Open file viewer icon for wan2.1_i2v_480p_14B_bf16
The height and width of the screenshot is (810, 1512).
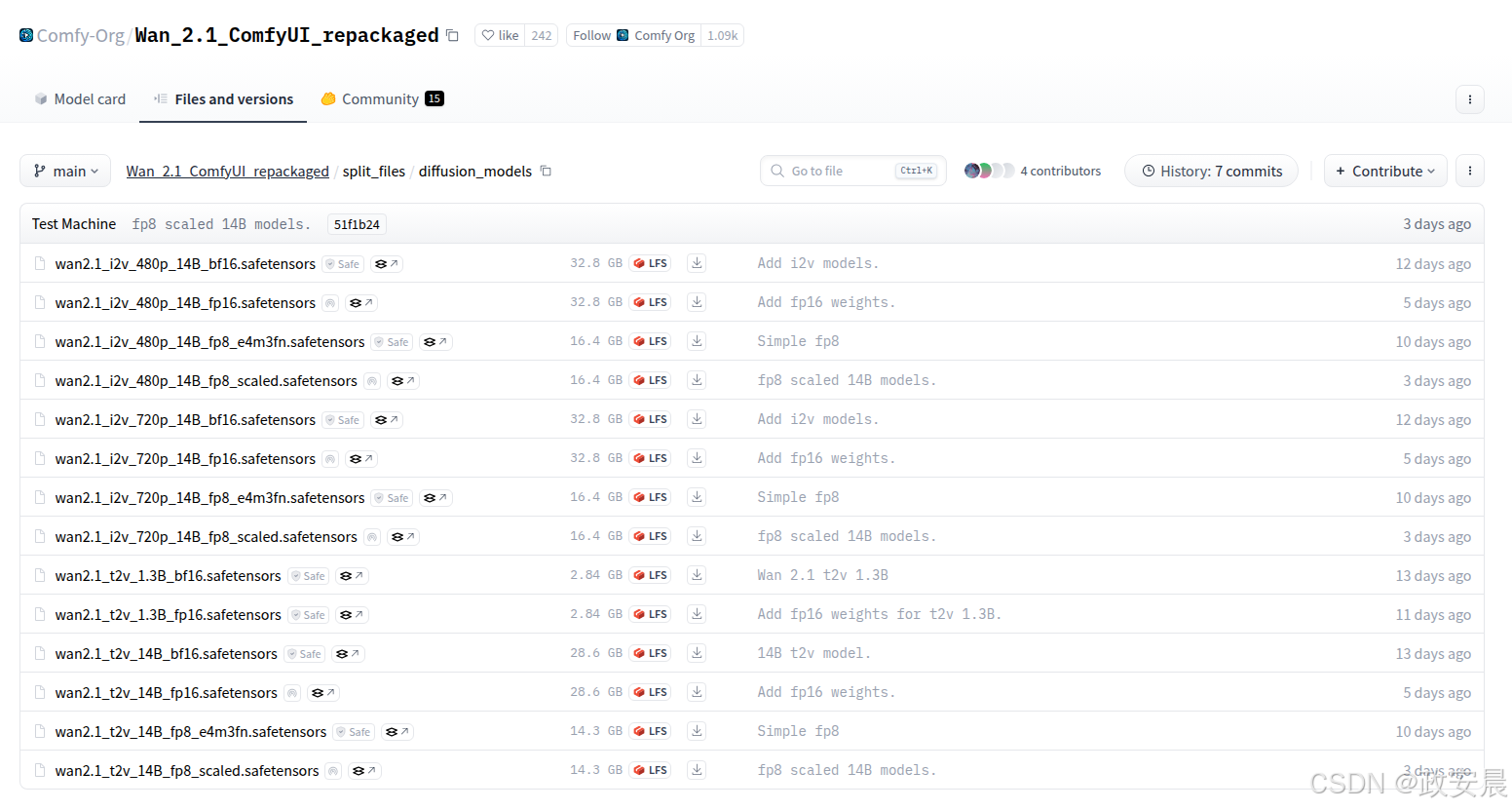pos(387,264)
